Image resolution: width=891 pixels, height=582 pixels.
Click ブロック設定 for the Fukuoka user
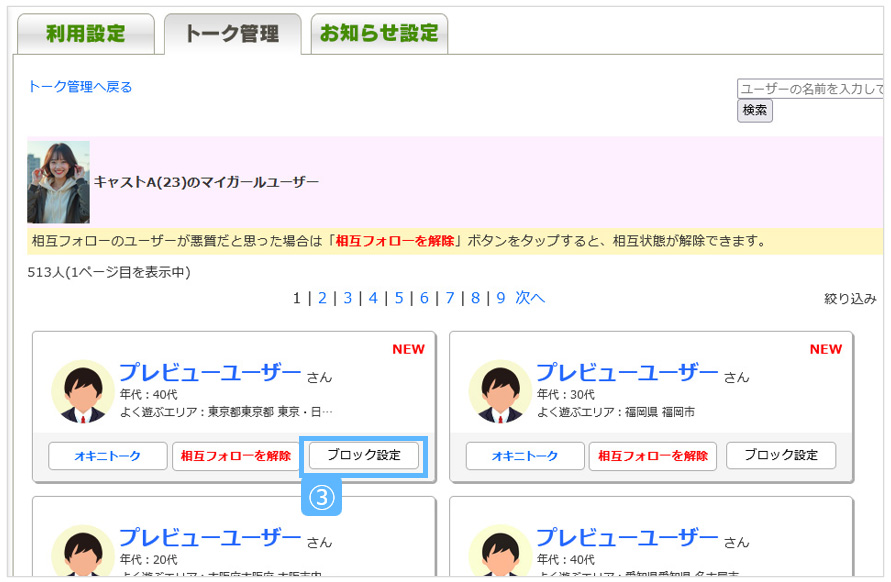pyautogui.click(x=780, y=455)
